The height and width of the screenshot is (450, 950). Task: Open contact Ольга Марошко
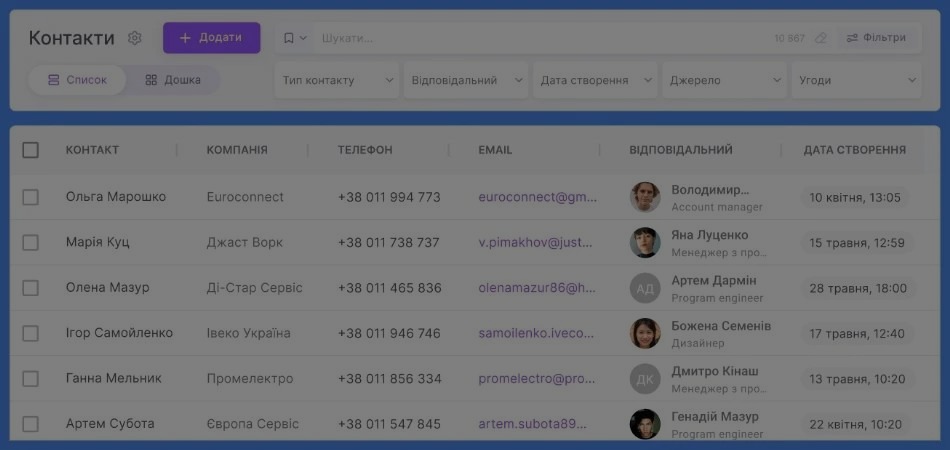[x=116, y=197]
